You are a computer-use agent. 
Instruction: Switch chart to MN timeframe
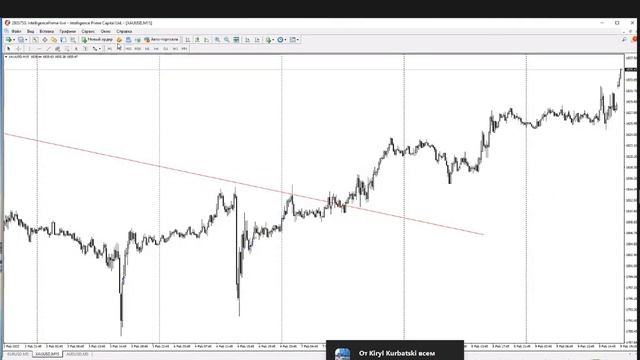point(184,49)
